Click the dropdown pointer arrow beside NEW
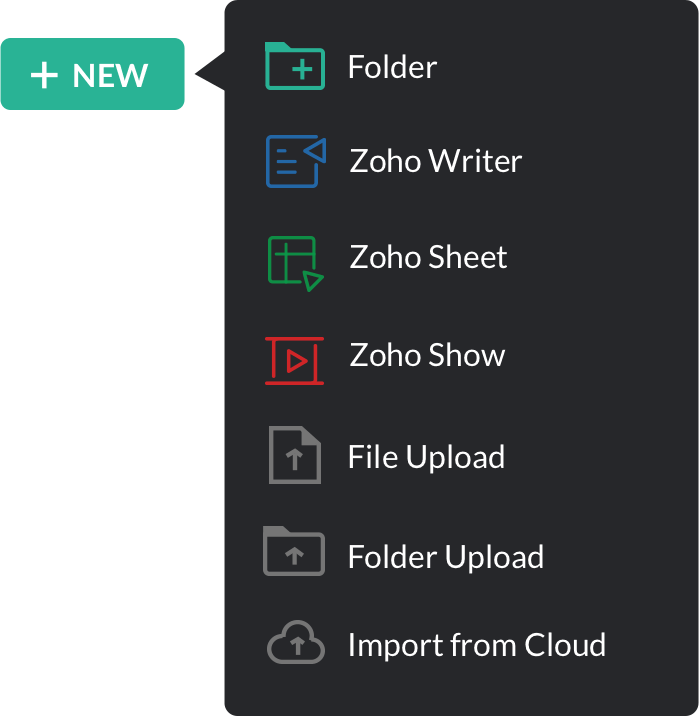Viewport: 699px width, 716px height. [209, 73]
